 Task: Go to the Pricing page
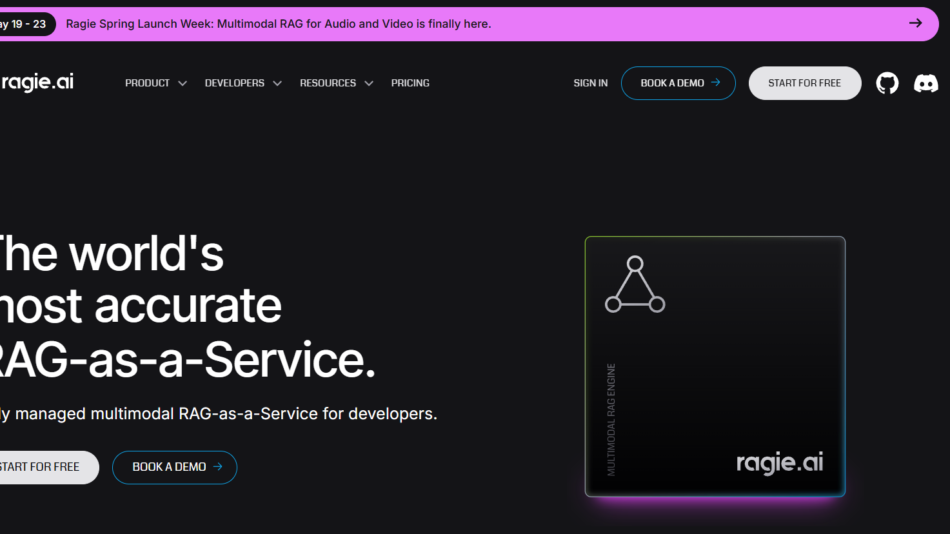410,83
